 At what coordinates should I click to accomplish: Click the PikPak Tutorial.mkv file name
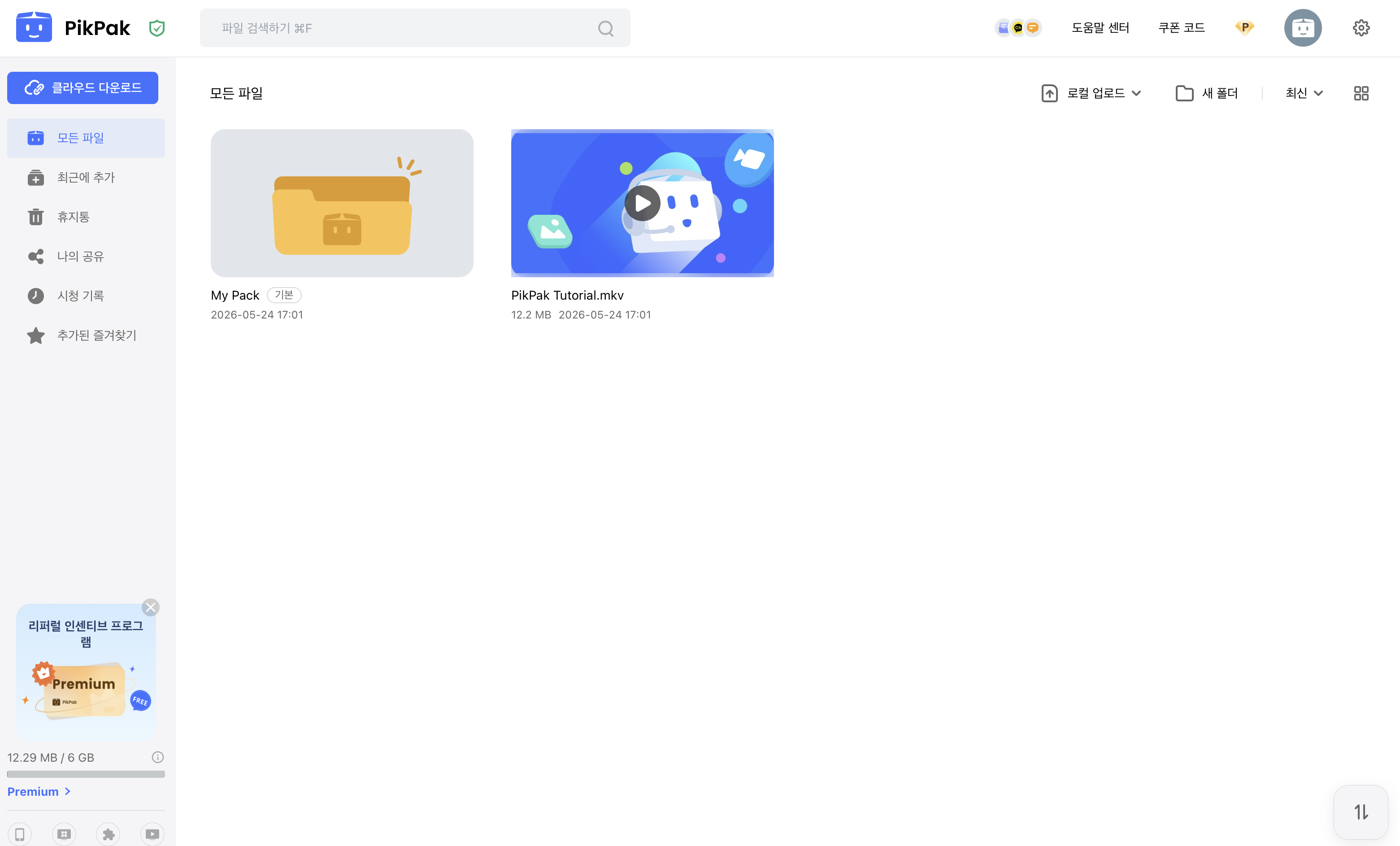(567, 296)
